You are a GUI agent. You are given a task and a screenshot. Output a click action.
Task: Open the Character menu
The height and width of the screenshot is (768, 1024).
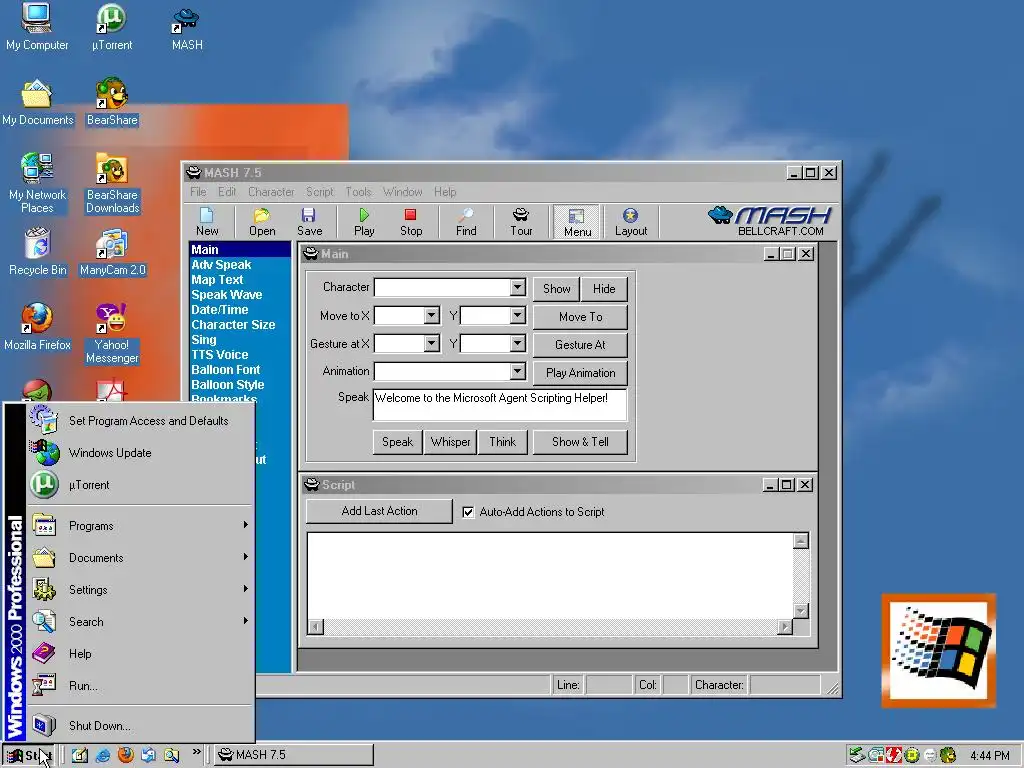click(x=271, y=192)
